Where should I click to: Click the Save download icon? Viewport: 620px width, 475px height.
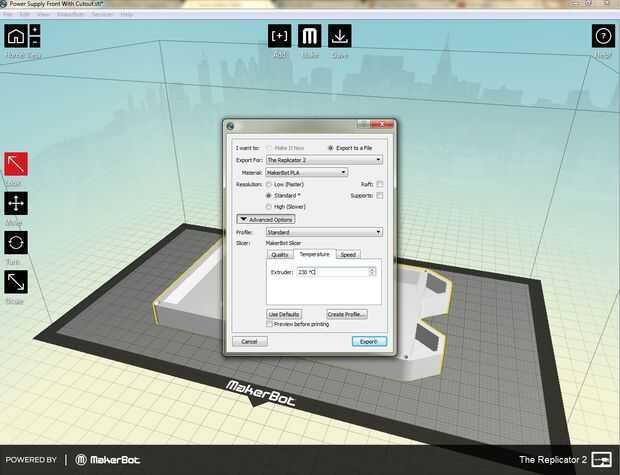pyautogui.click(x=340, y=36)
